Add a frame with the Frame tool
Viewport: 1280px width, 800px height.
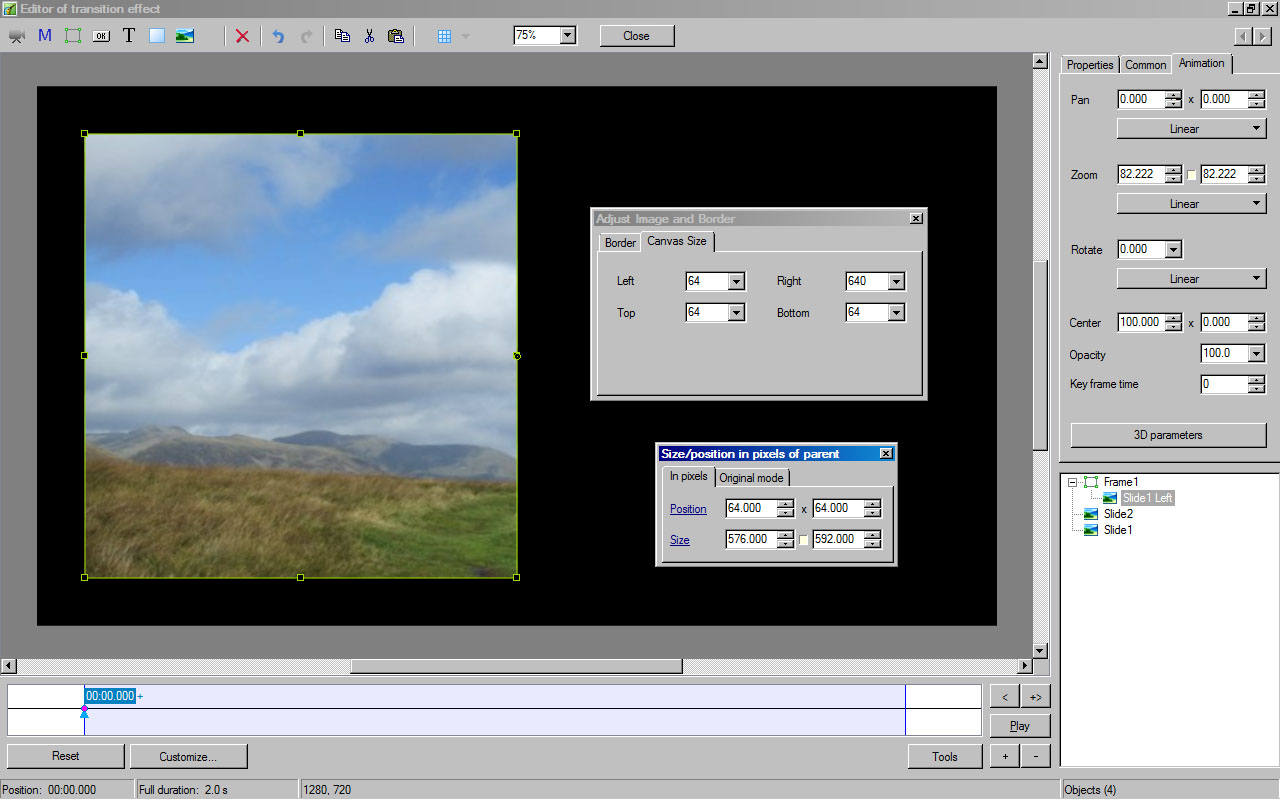click(x=73, y=36)
